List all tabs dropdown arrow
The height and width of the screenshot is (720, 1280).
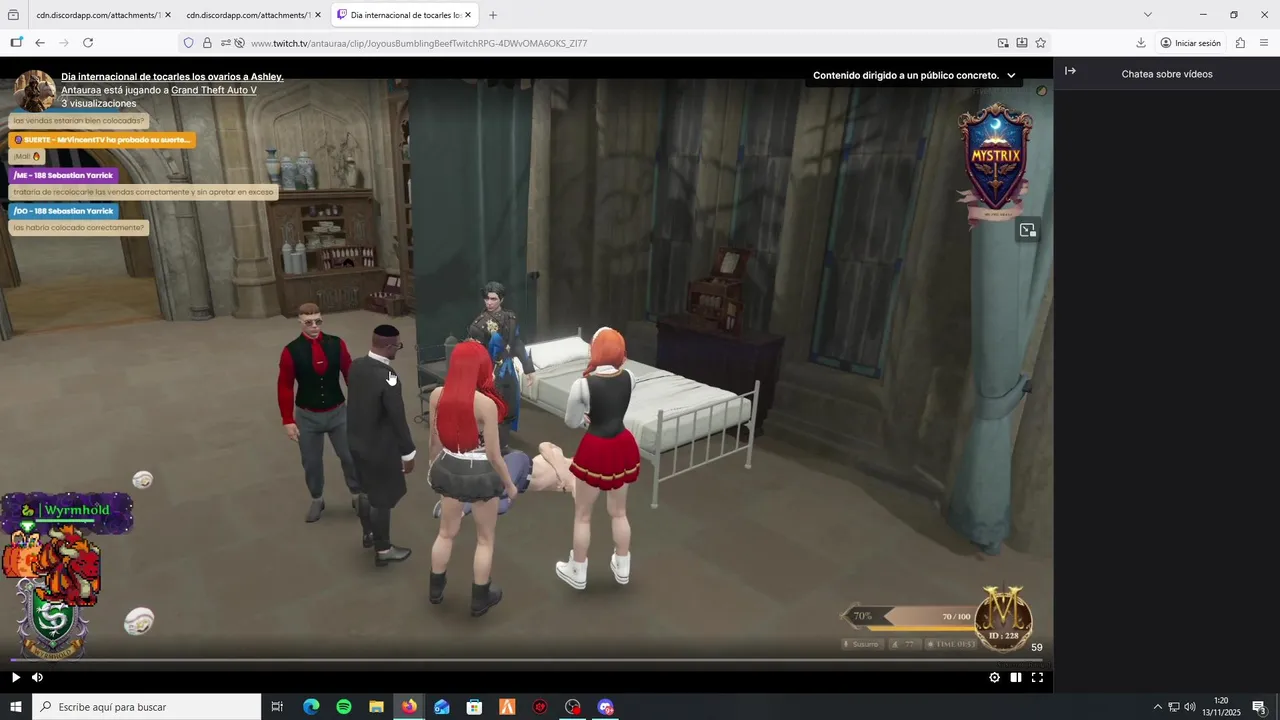pyautogui.click(x=1147, y=15)
